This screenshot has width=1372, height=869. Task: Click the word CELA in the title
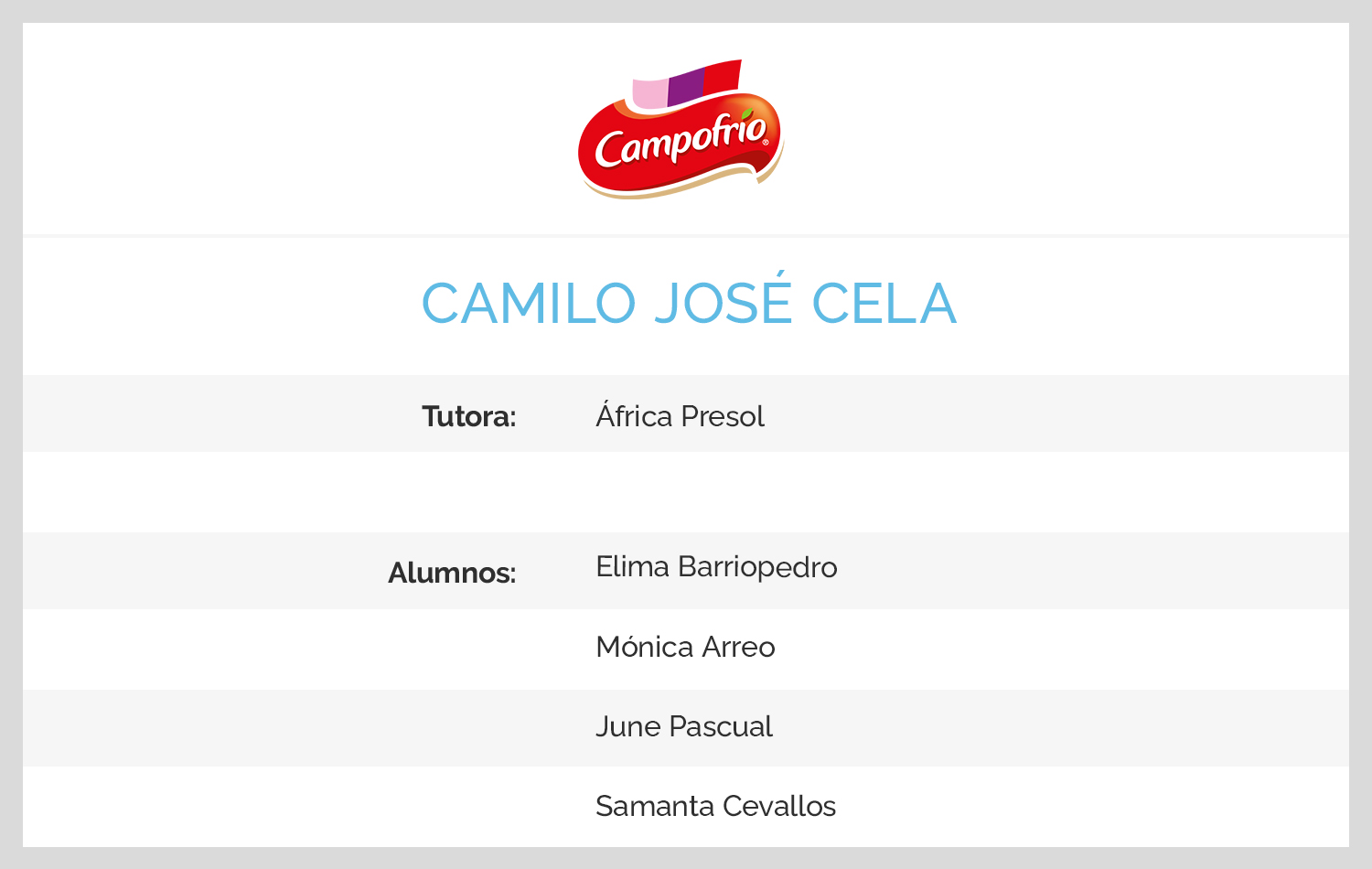pos(884,304)
